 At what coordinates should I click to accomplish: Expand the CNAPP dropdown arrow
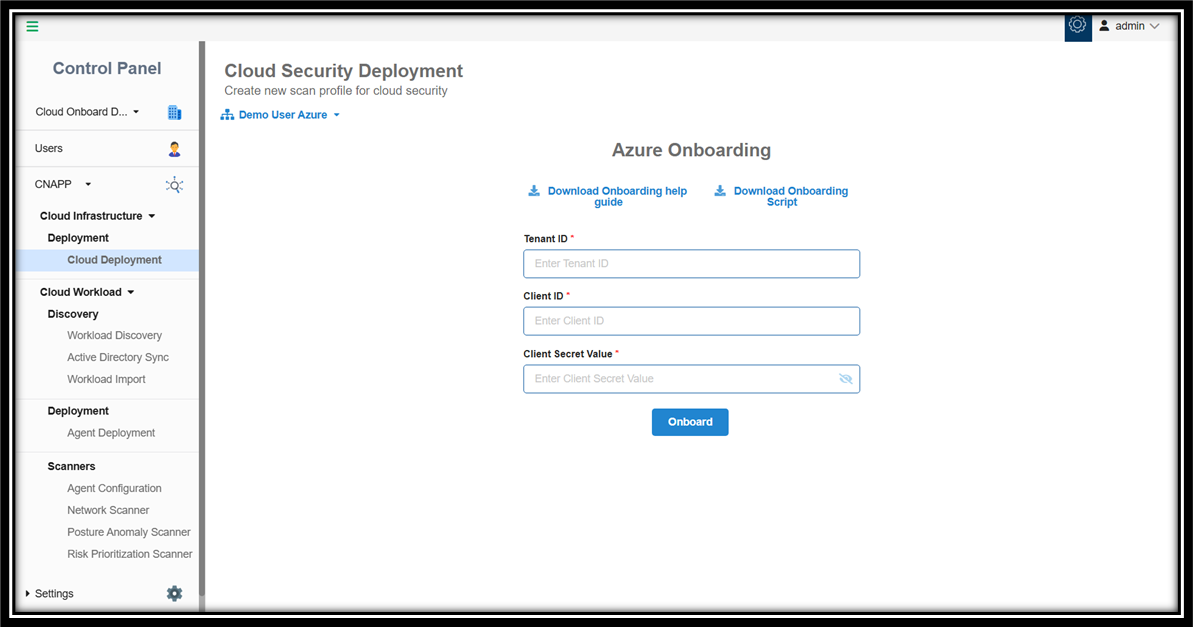(x=88, y=184)
